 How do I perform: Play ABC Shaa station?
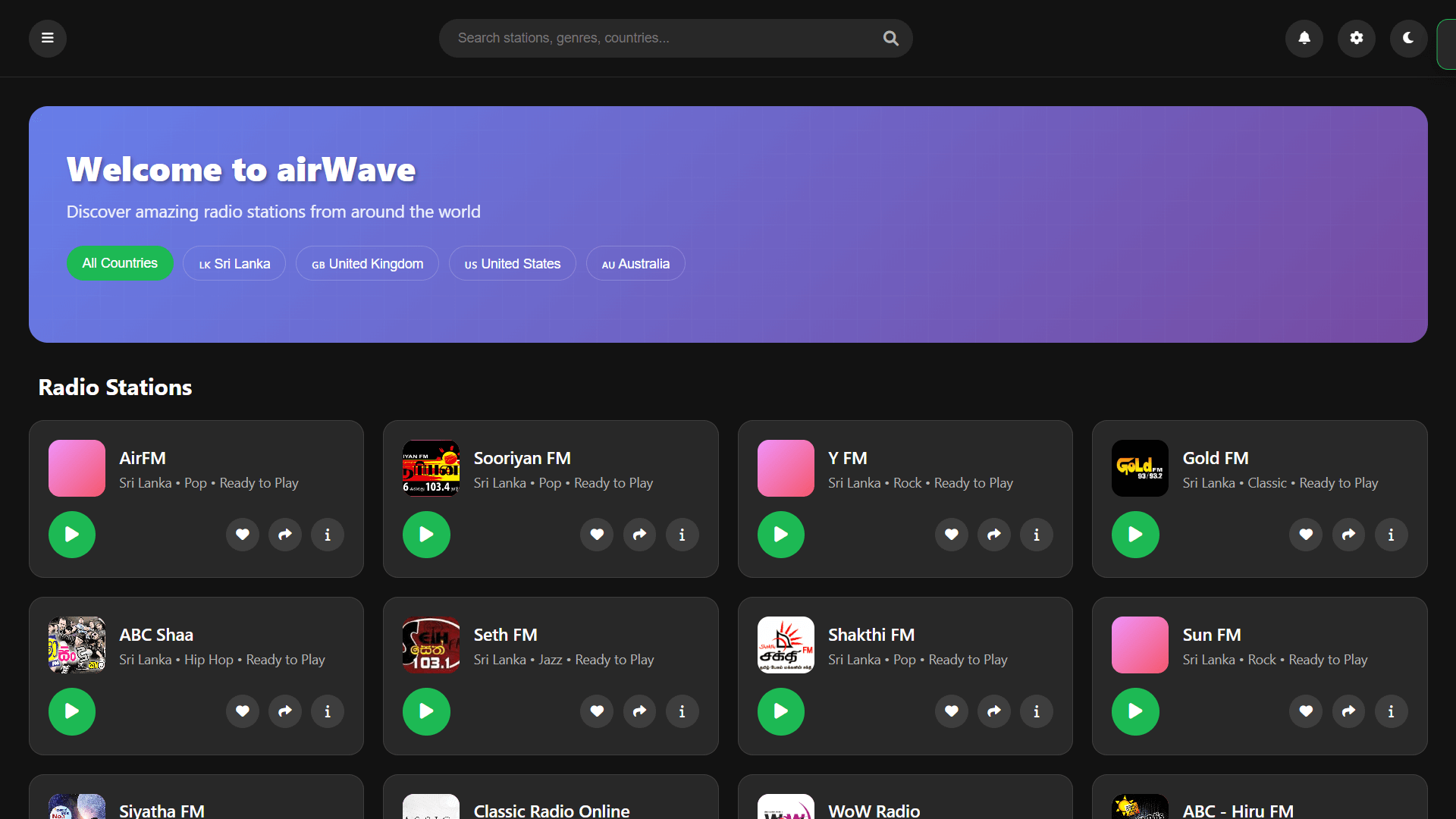point(72,711)
